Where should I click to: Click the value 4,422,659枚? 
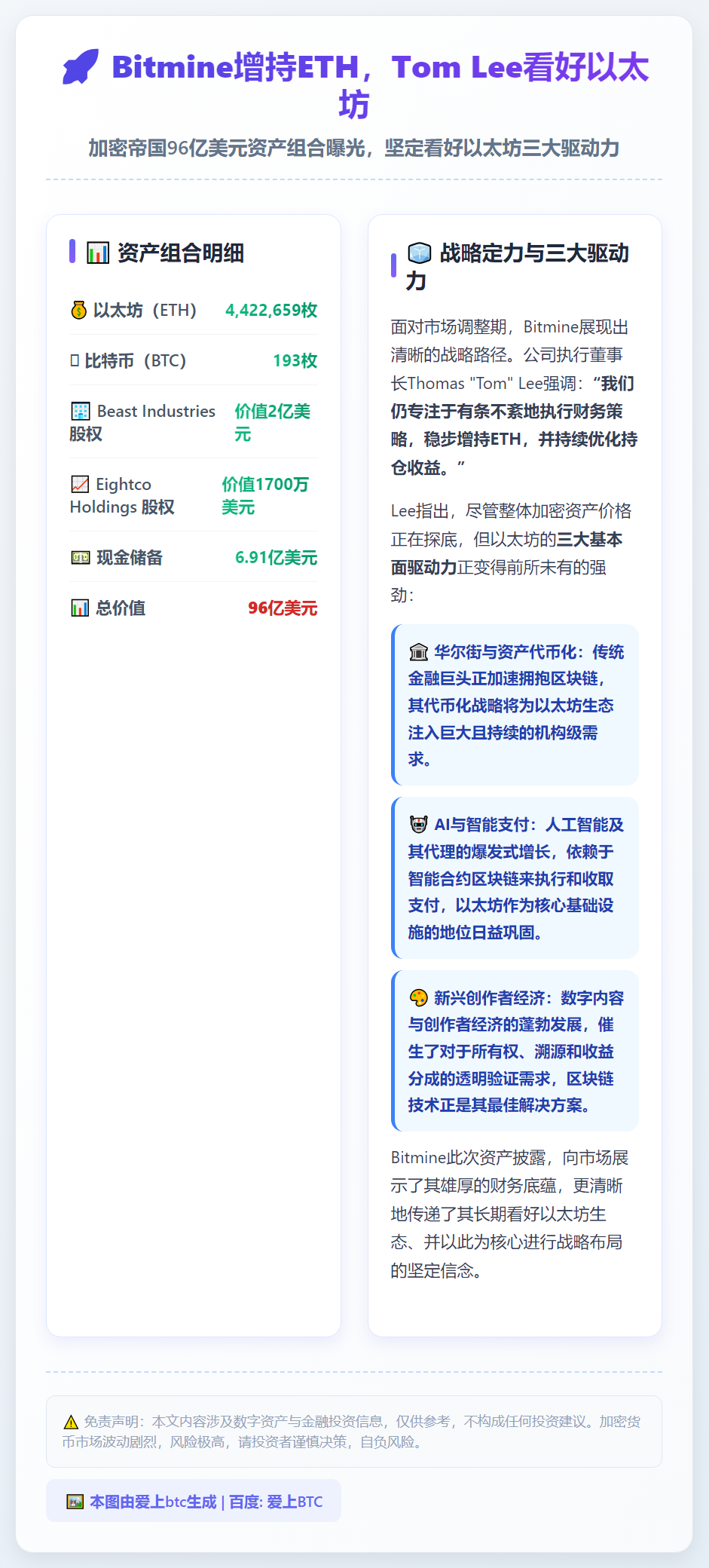271,310
